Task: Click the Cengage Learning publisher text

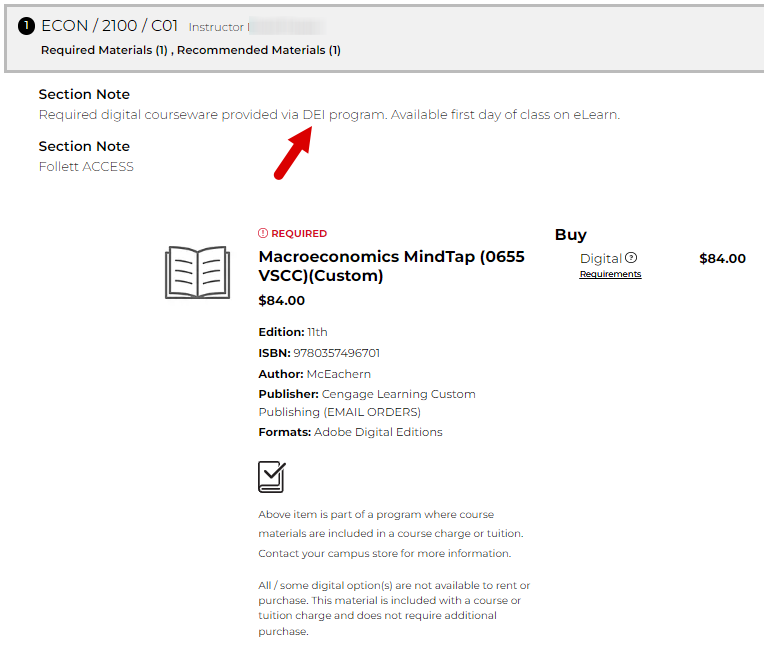Action: pos(398,394)
